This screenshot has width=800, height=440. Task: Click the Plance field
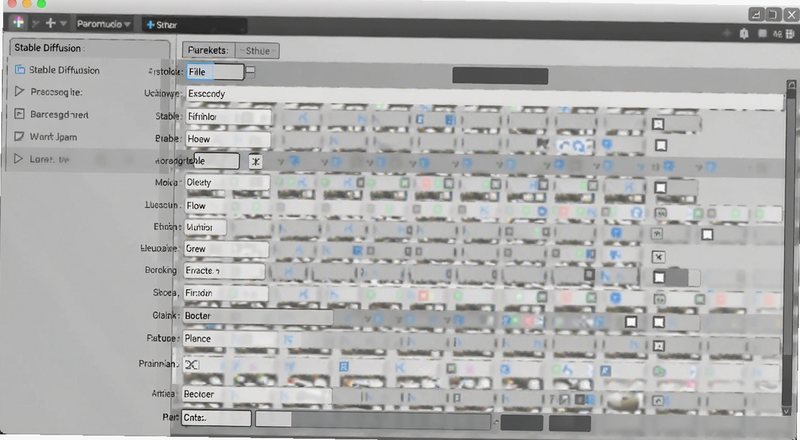[x=230, y=338]
